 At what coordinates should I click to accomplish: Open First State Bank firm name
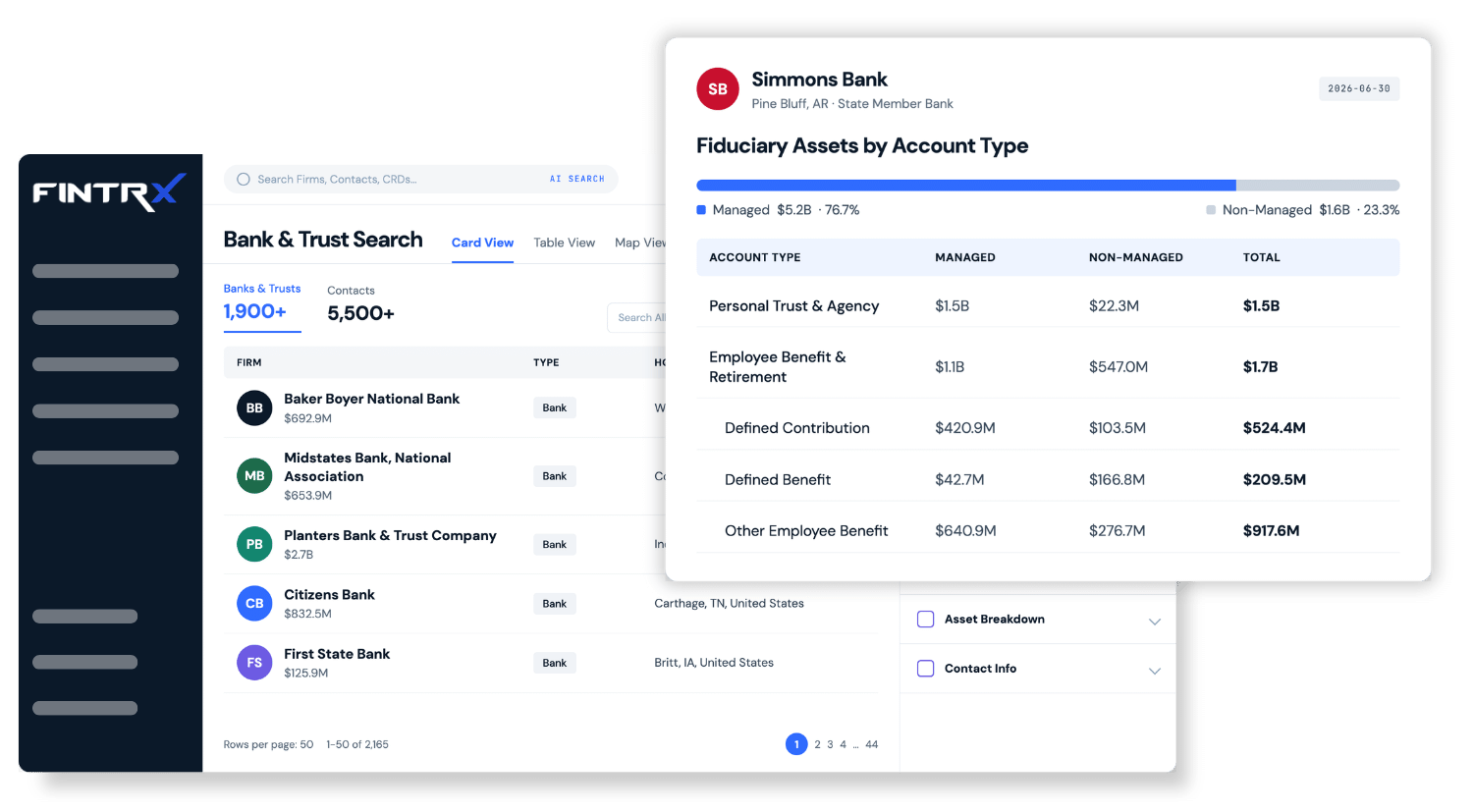point(337,654)
